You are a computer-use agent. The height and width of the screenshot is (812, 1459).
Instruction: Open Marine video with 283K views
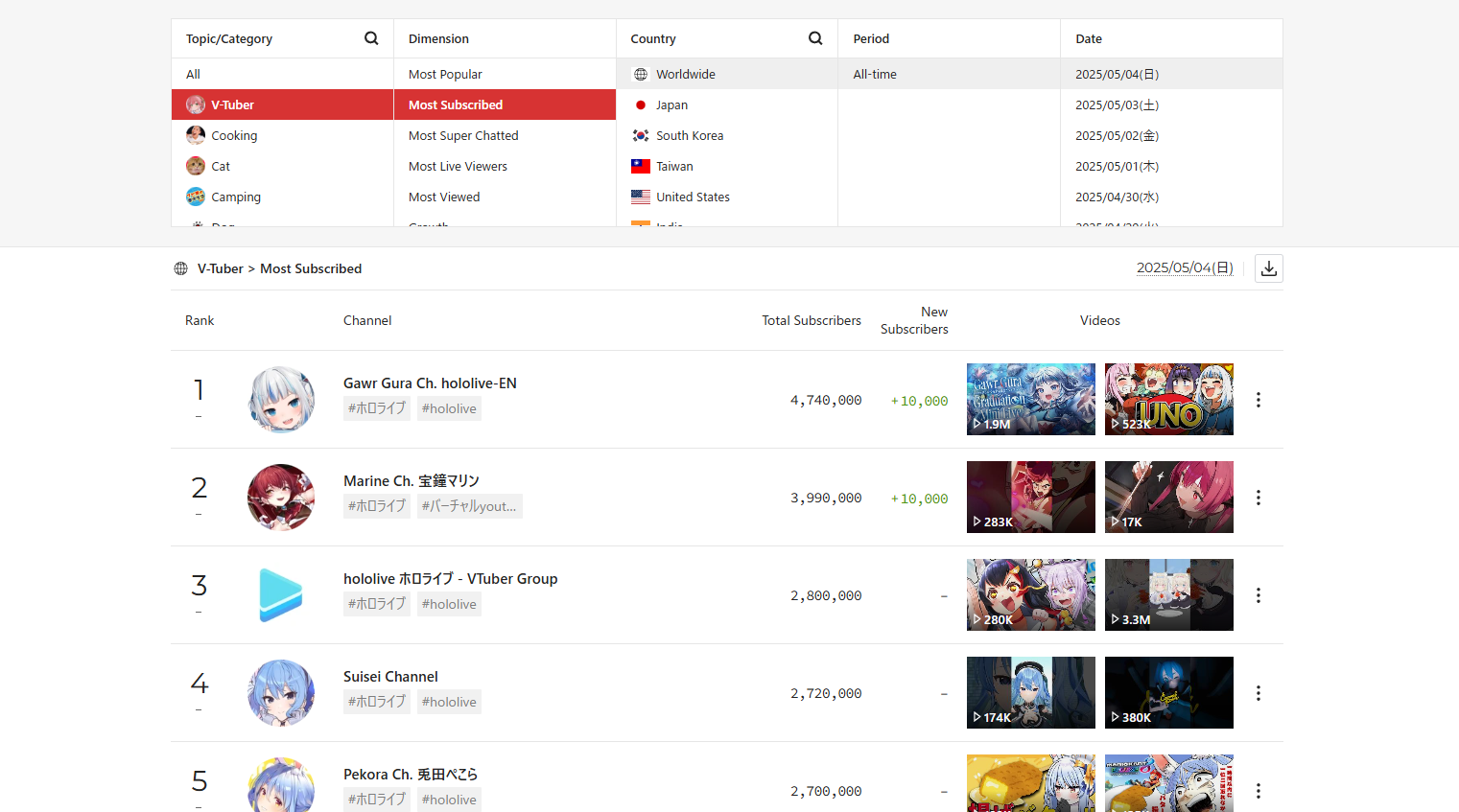pos(1031,497)
